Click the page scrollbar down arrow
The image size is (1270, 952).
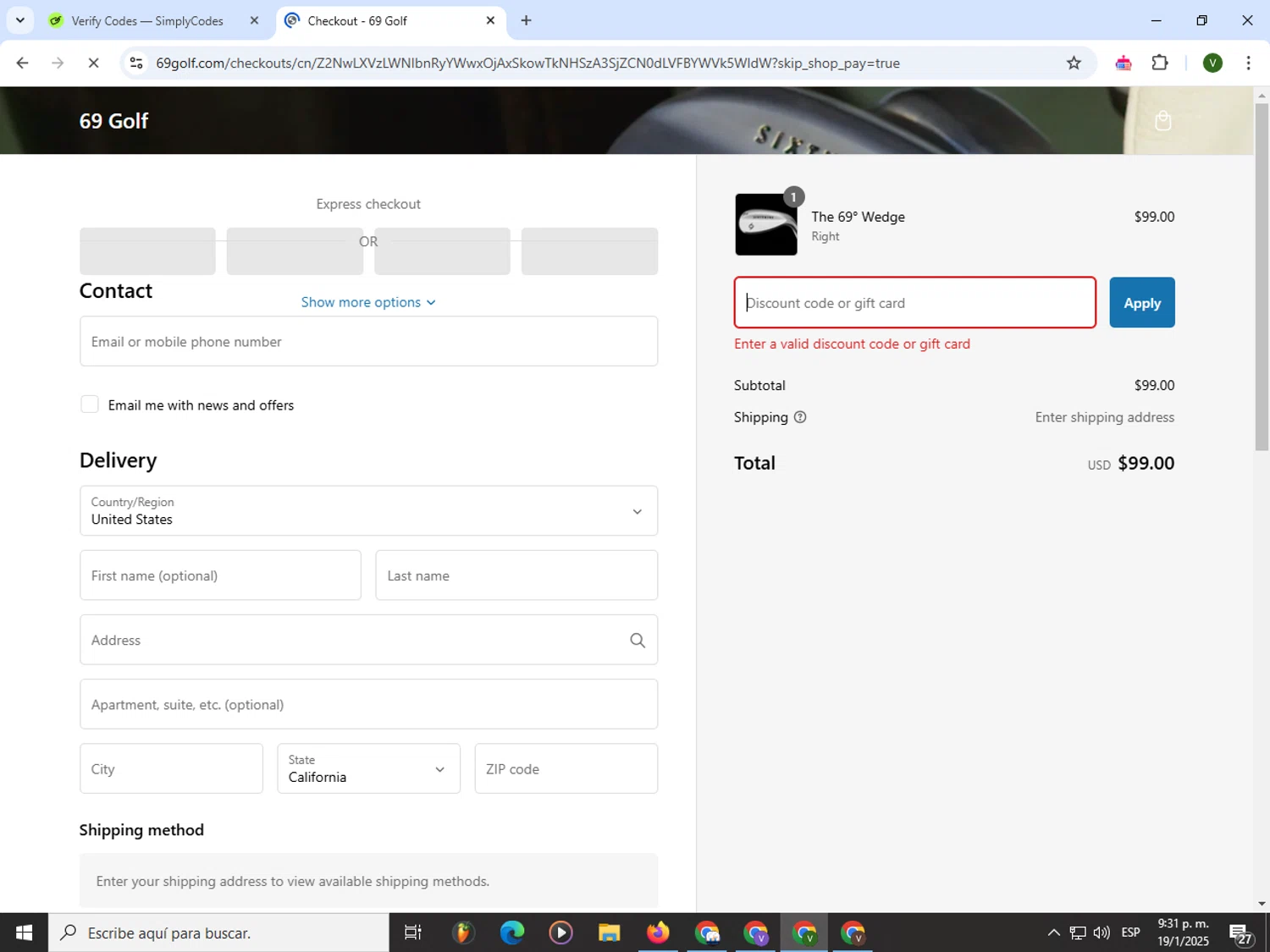tap(1262, 904)
